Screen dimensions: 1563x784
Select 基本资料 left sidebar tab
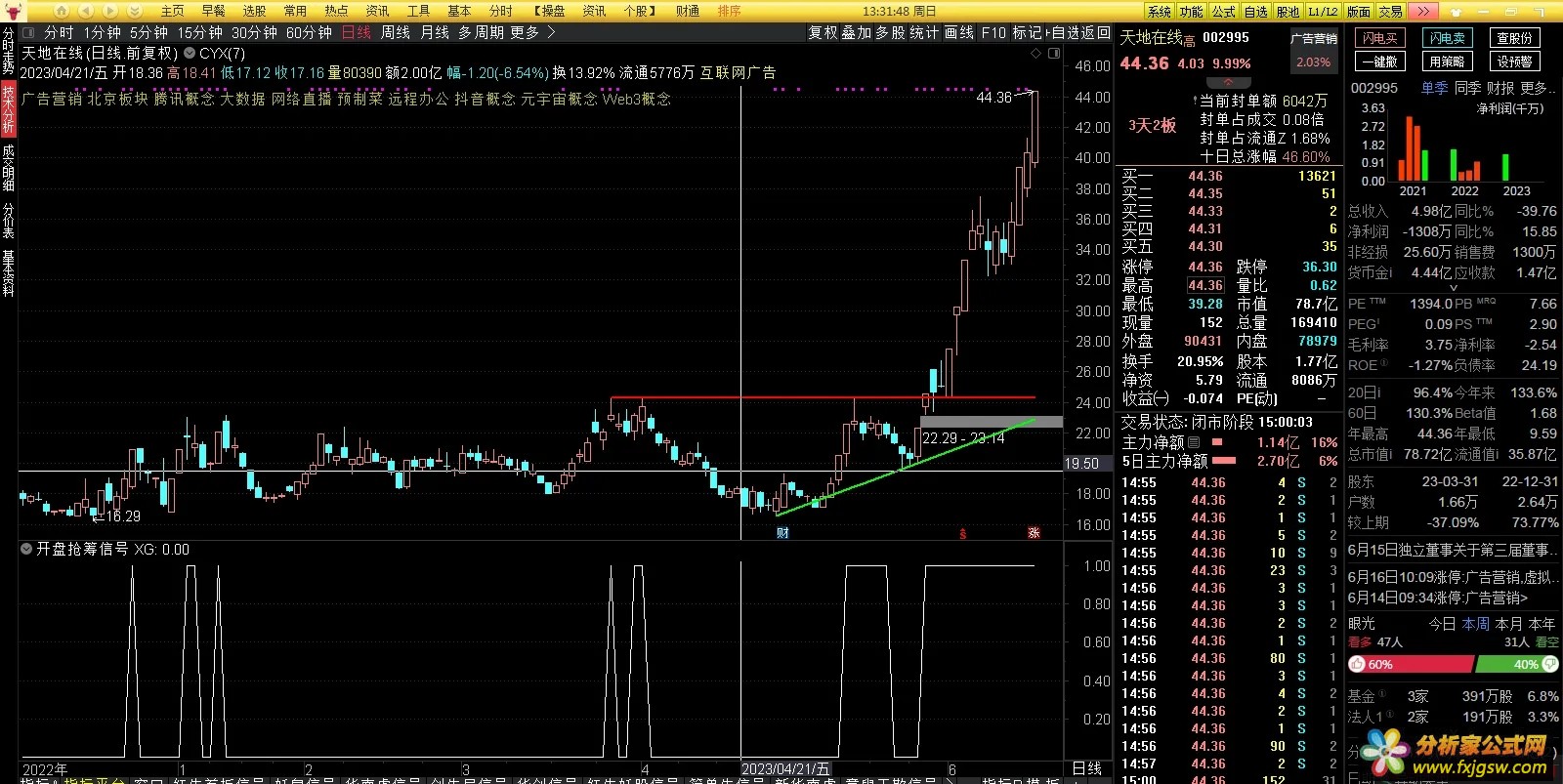(x=8, y=274)
